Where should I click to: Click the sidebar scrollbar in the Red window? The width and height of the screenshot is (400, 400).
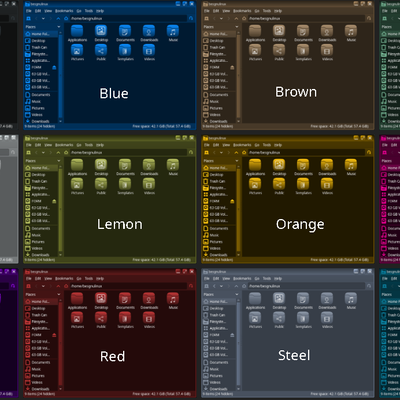tap(60, 343)
